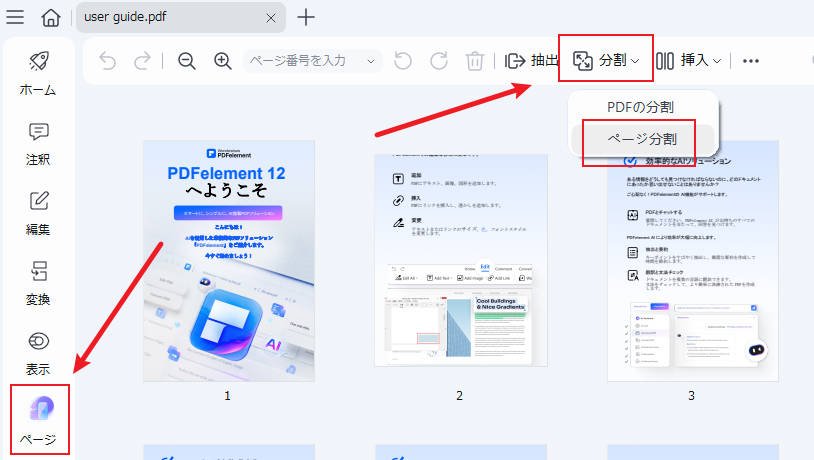The height and width of the screenshot is (460, 814).
Task: Select page 2 thumbnail
Action: [460, 260]
